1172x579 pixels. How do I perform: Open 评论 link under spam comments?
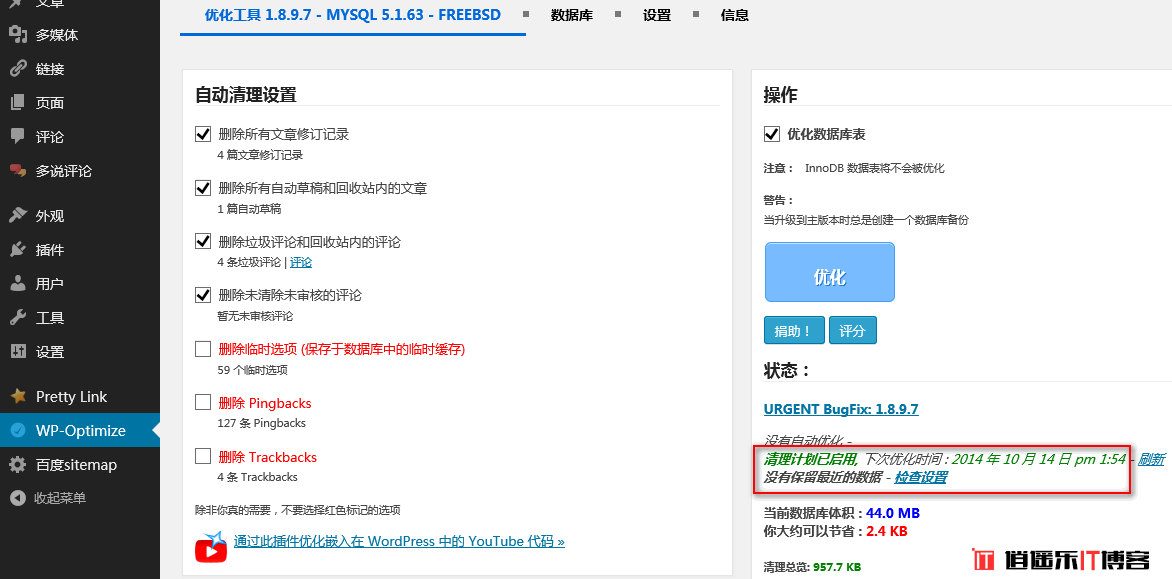(x=301, y=262)
